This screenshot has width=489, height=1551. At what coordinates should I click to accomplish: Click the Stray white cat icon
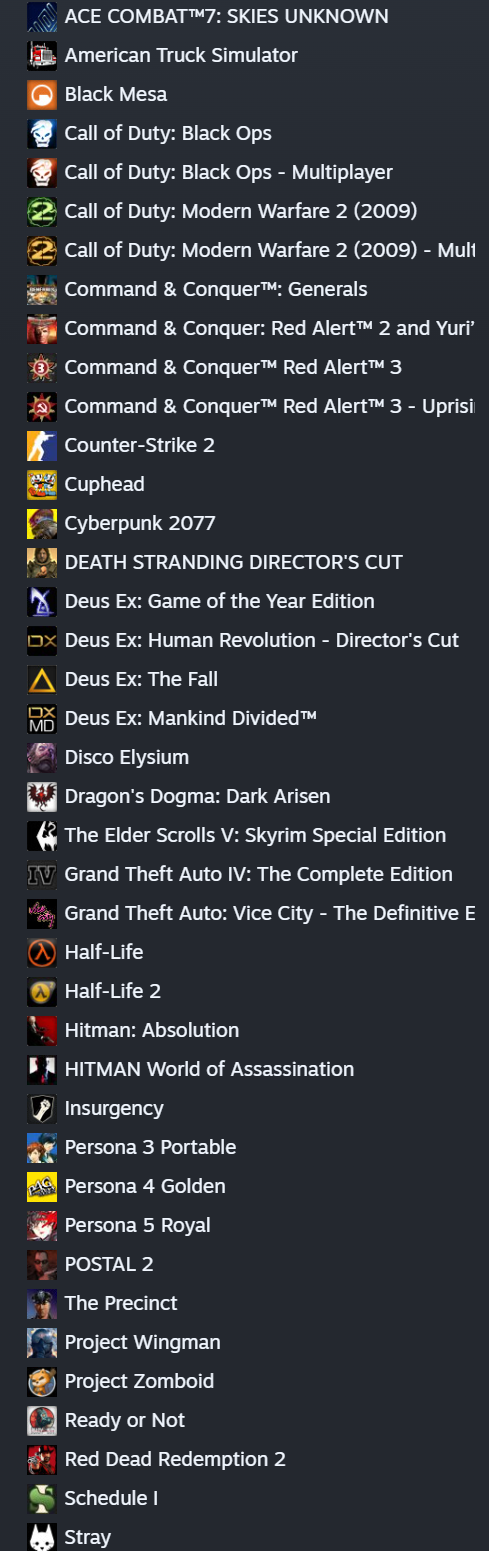pyautogui.click(x=42, y=1537)
